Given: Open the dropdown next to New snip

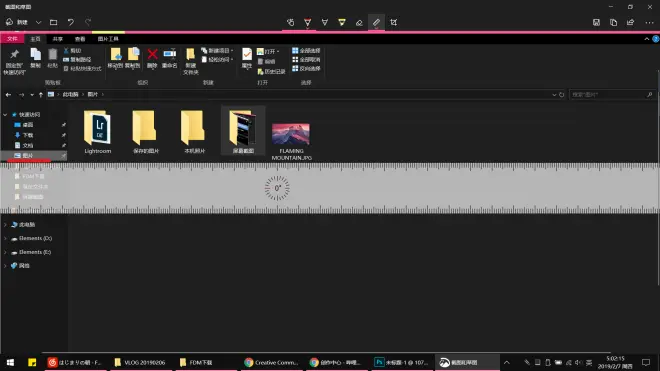Looking at the screenshot, I should [38, 22].
